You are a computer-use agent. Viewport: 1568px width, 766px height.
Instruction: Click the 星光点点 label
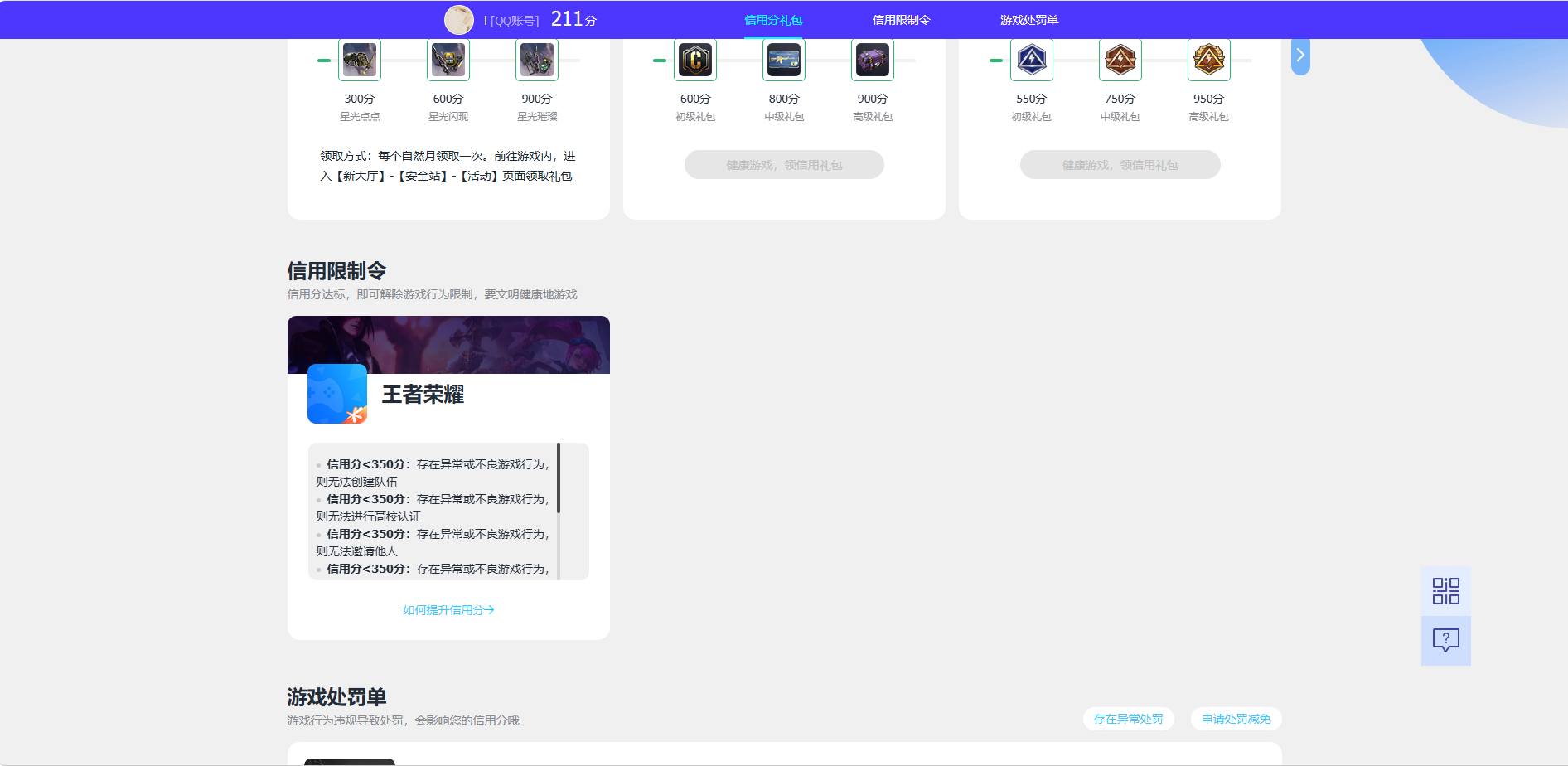[360, 117]
